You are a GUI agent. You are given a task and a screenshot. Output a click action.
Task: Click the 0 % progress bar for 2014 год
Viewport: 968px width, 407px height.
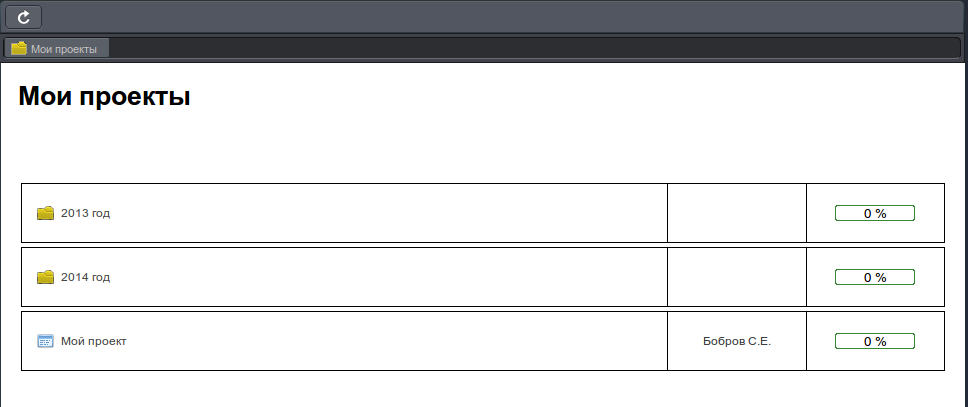[x=875, y=277]
